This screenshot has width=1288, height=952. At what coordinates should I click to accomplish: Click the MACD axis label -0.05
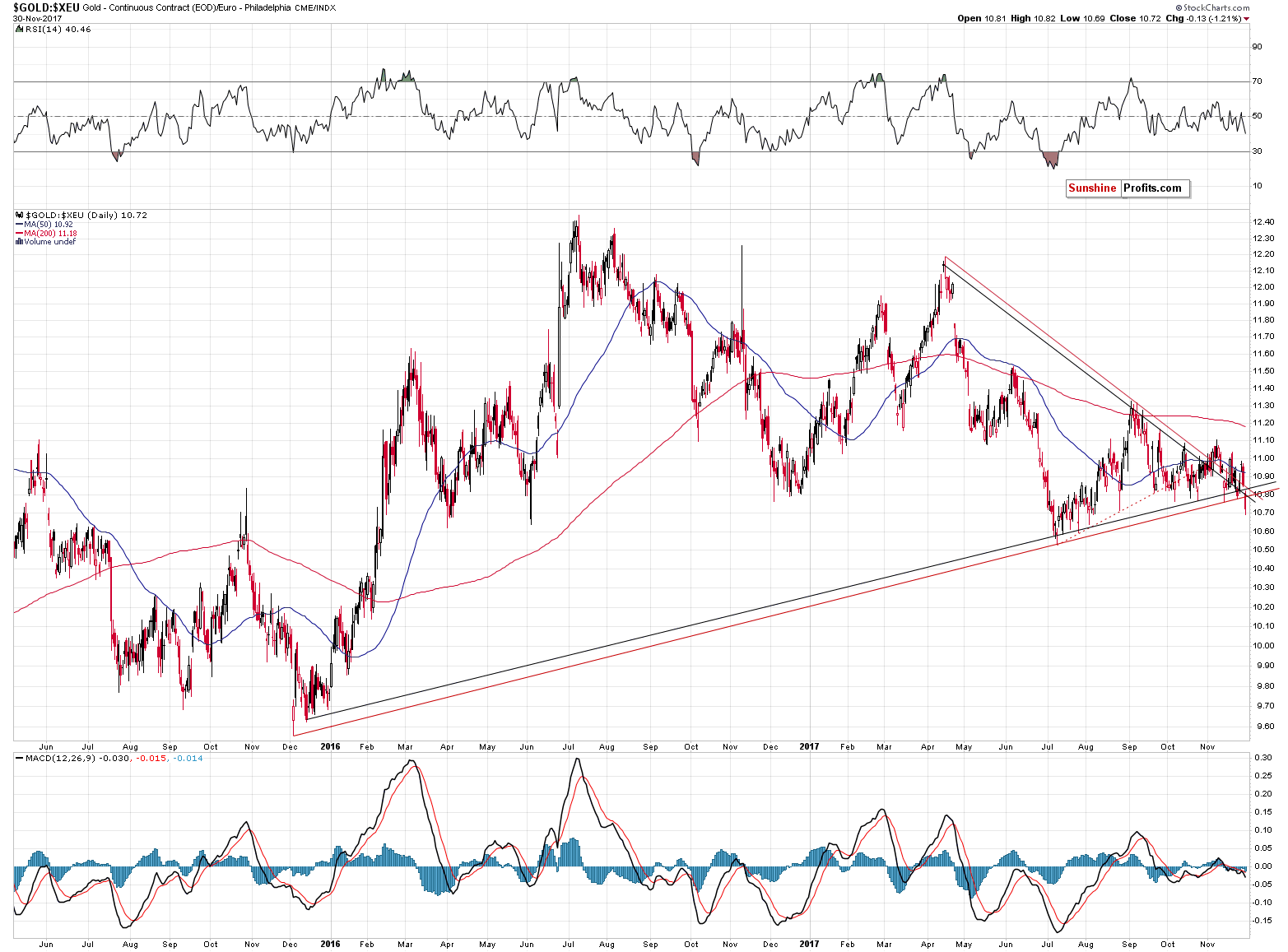tap(1262, 884)
